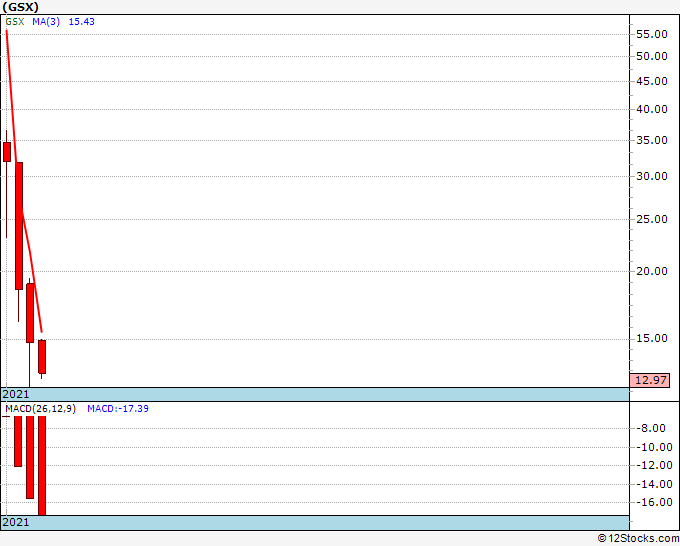Click the first candlestick near 35.00
Image resolution: width=680 pixels, height=546 pixels.
tap(7, 152)
